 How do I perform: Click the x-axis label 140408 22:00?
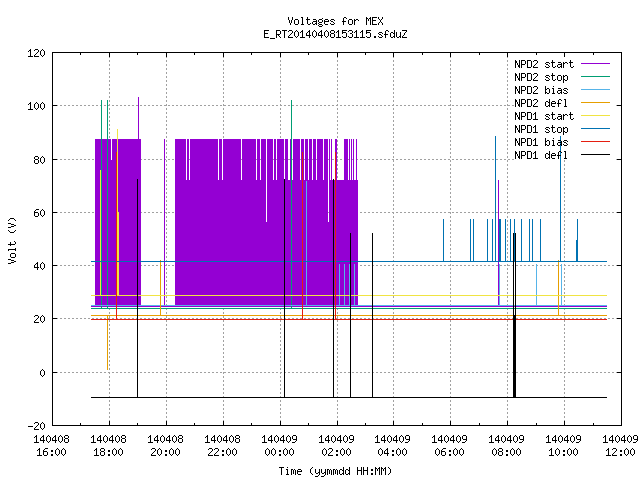tap(222, 446)
